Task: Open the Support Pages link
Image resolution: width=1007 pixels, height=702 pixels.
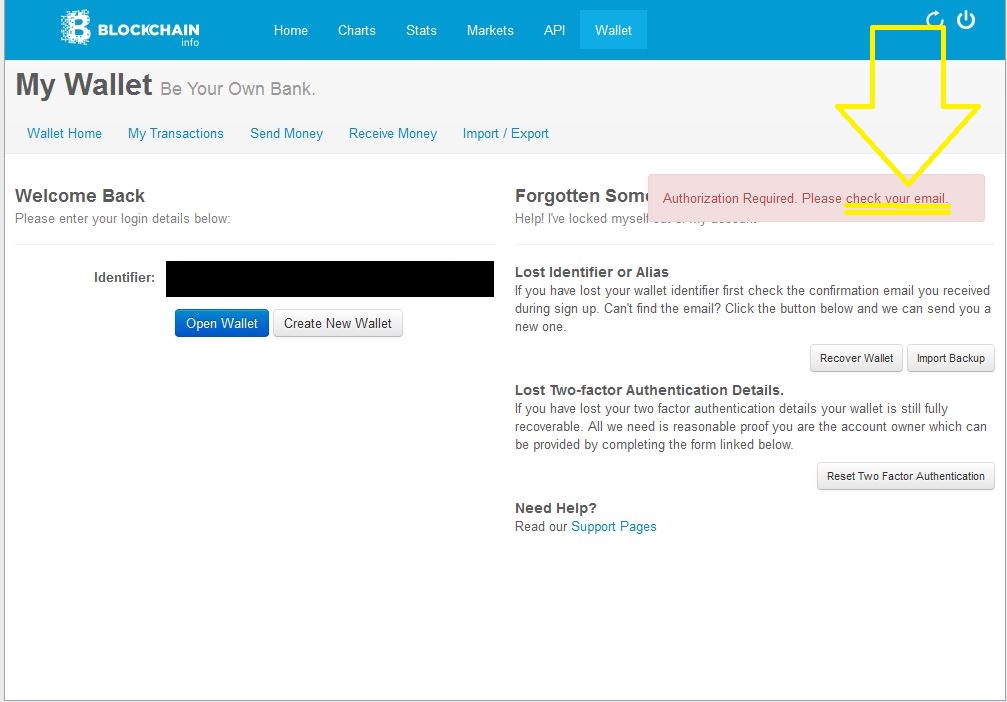Action: point(614,526)
